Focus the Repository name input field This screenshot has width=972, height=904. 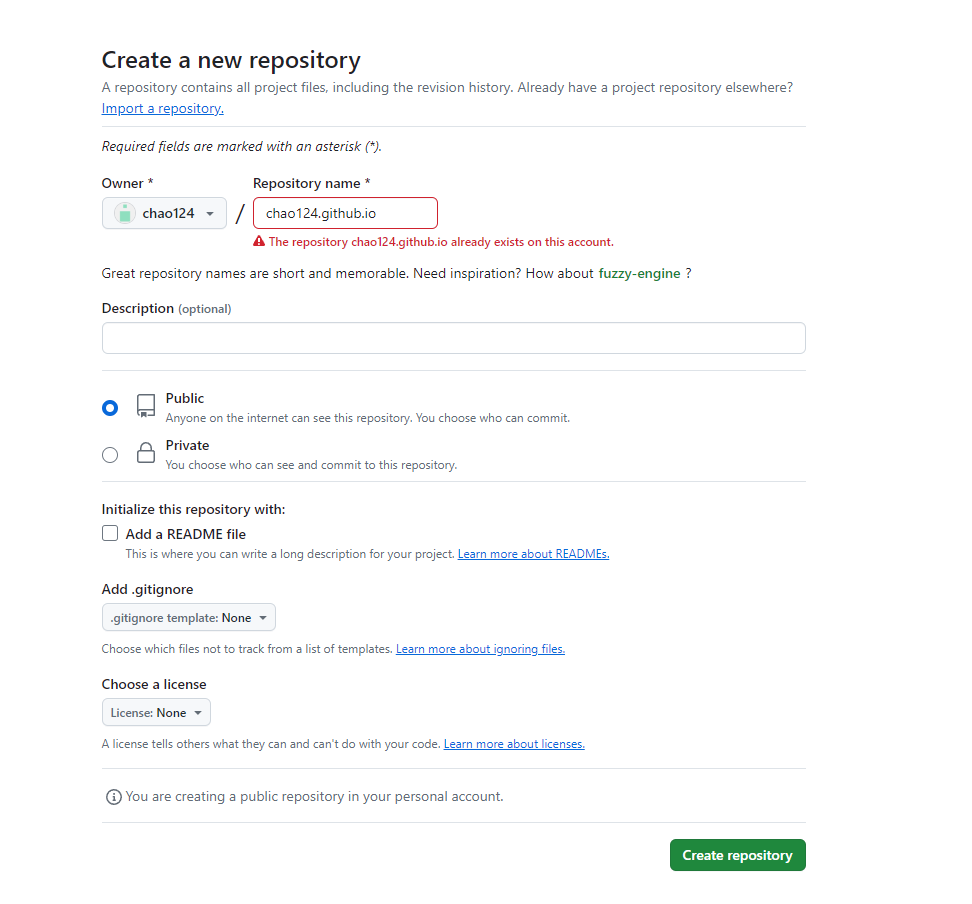click(345, 213)
